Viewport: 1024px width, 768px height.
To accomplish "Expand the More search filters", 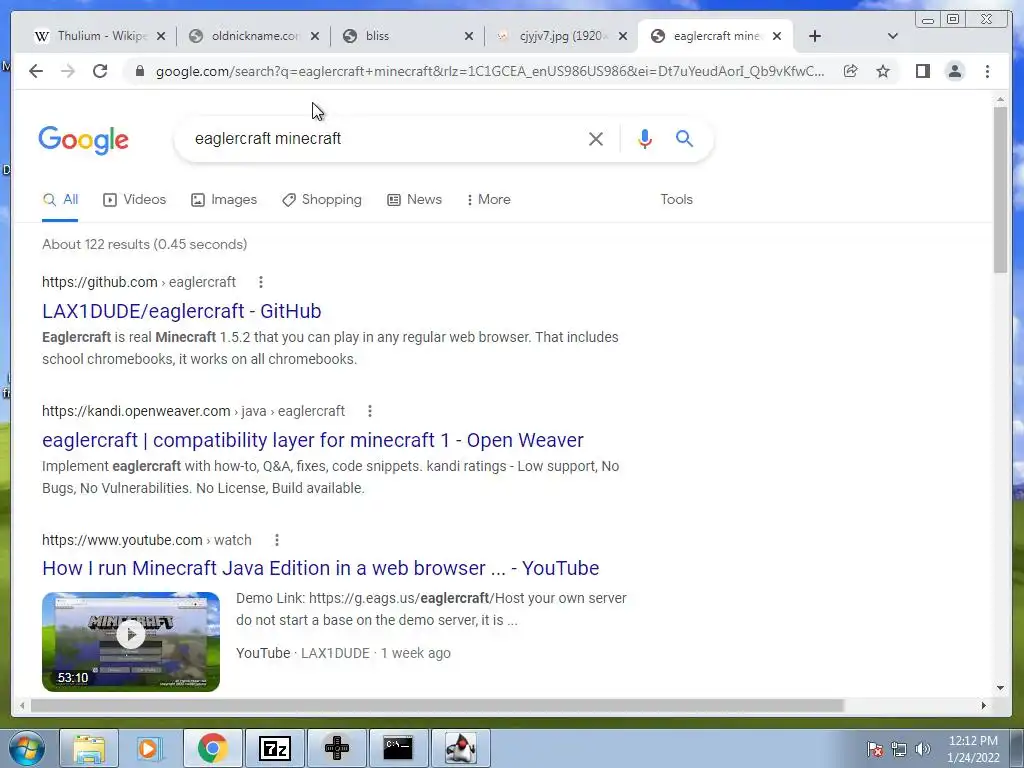I will (x=488, y=200).
